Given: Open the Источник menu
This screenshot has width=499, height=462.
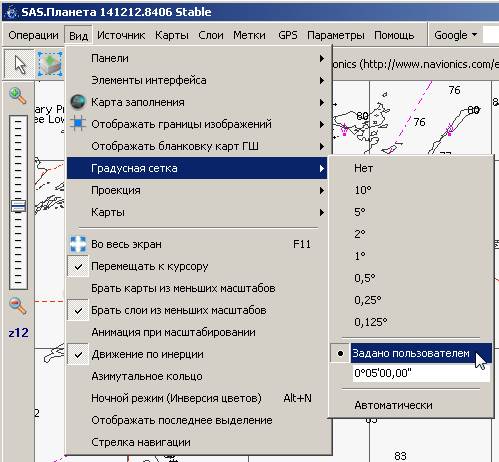Looking at the screenshot, I should coord(121,35).
